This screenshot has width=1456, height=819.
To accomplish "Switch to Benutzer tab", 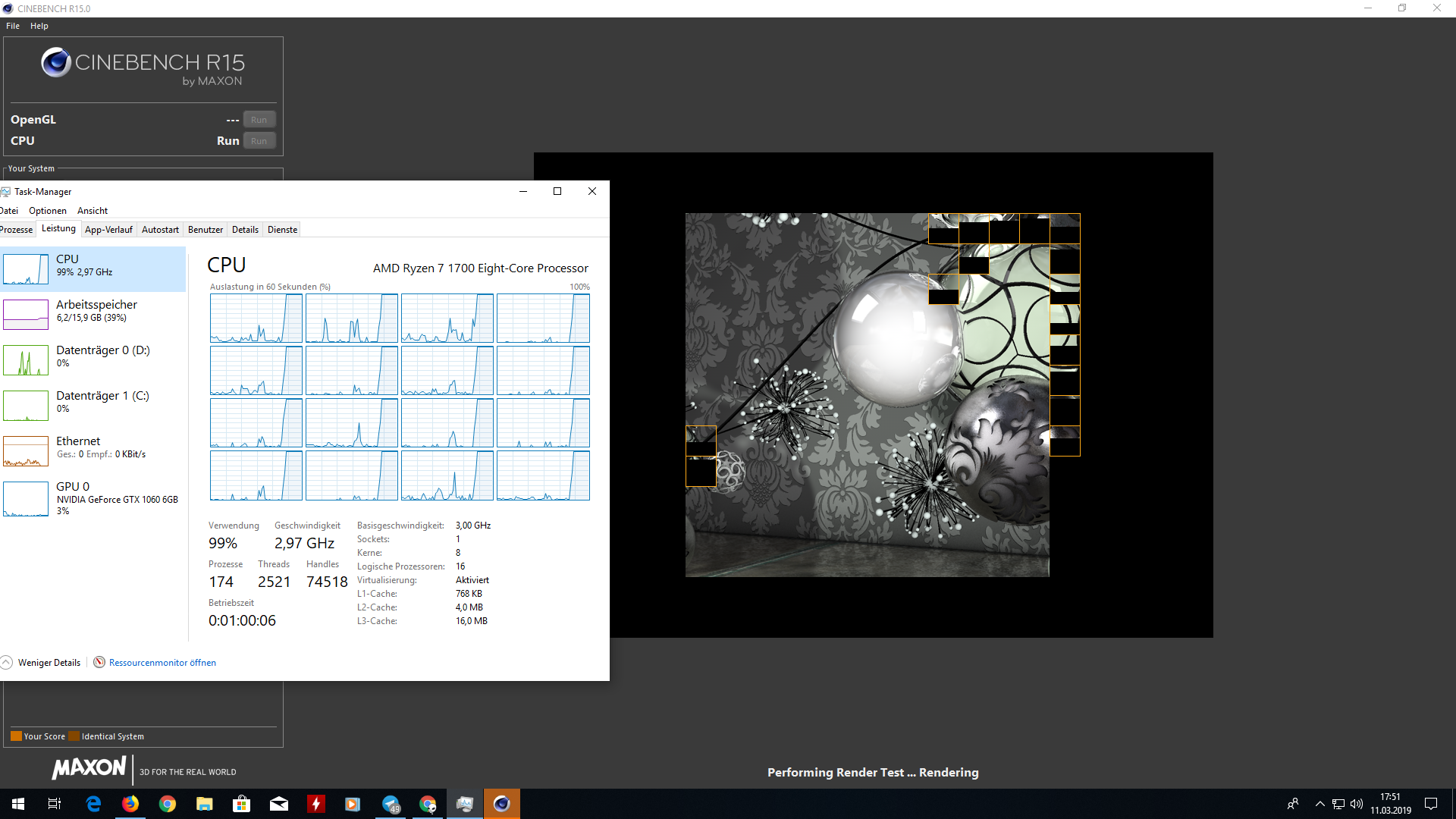I will (206, 230).
